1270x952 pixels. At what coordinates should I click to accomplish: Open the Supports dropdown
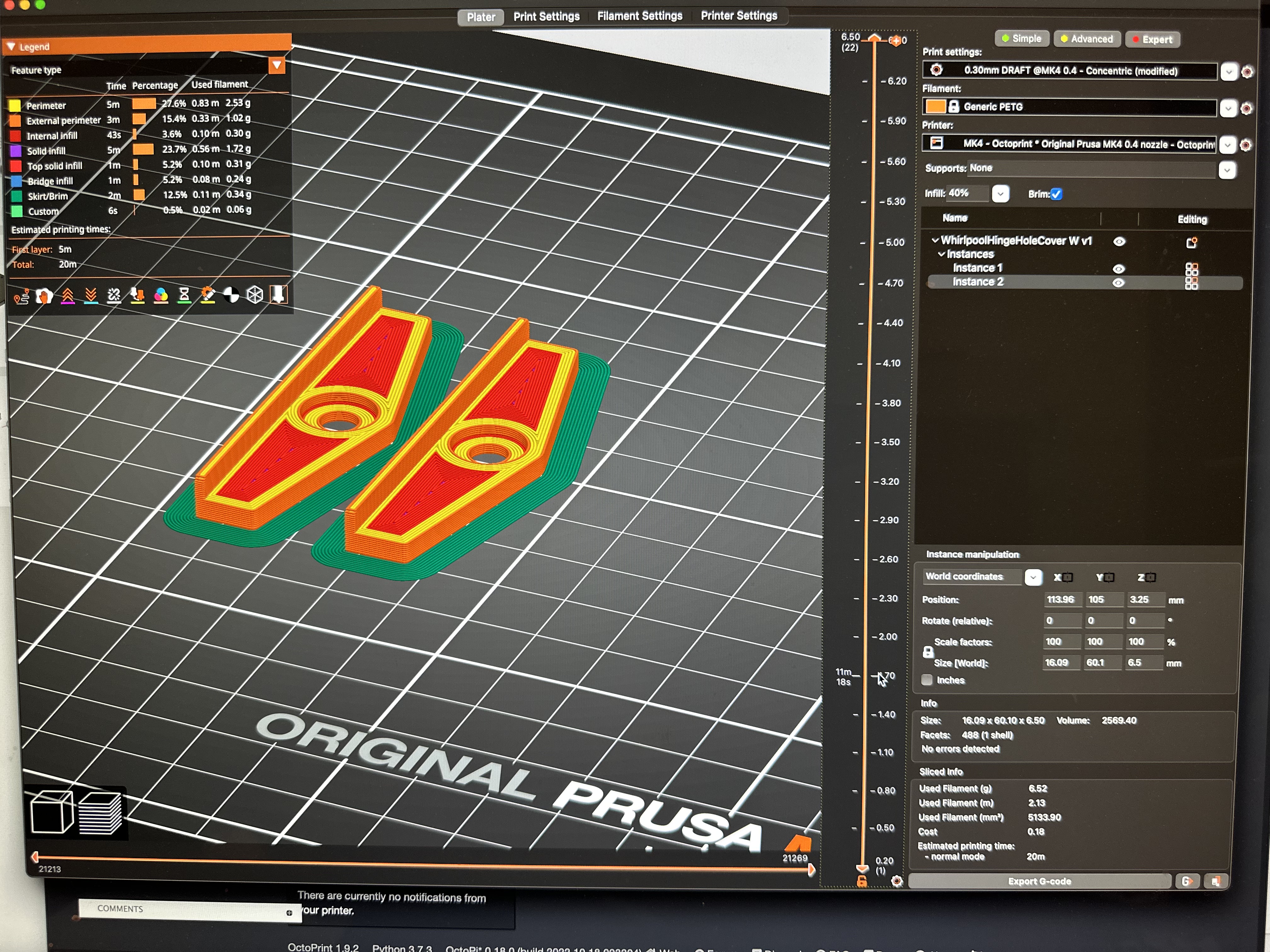click(x=1227, y=170)
